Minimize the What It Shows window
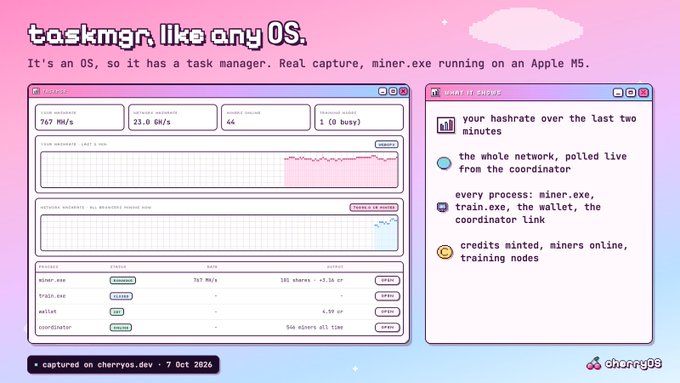This screenshot has width=680, height=383. tap(618, 92)
